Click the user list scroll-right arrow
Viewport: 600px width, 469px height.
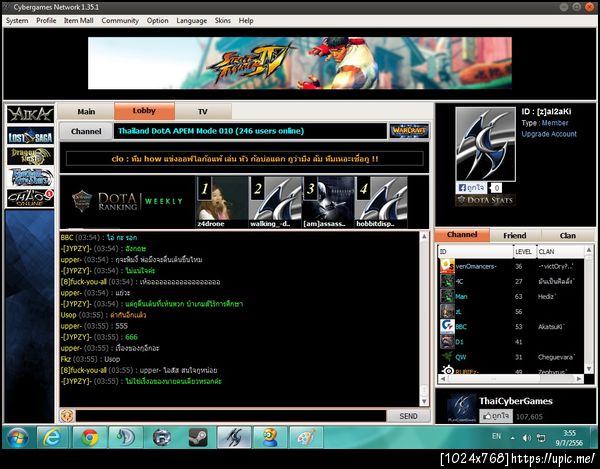[580, 378]
